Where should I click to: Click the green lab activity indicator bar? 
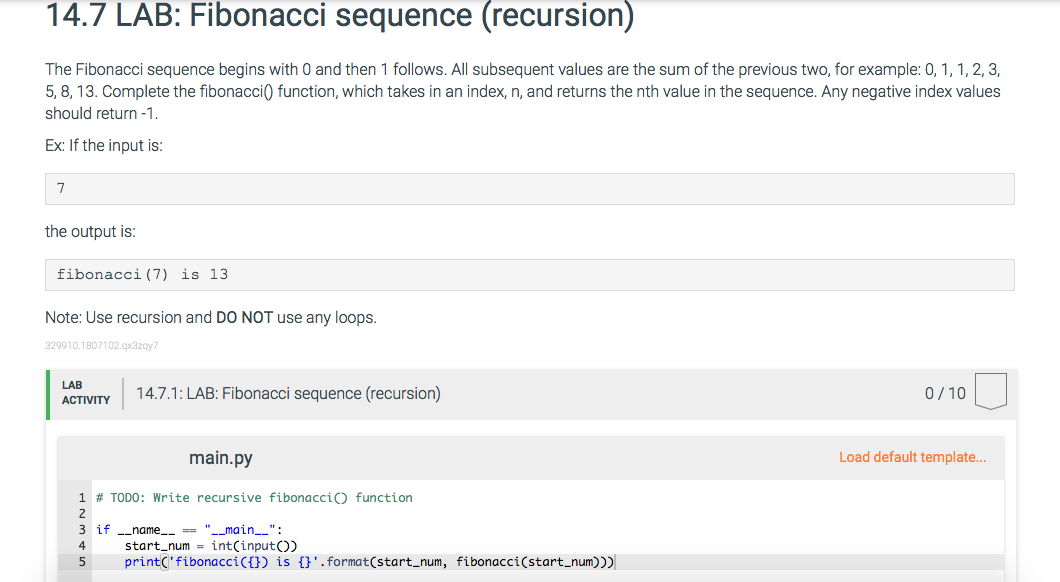coord(46,392)
